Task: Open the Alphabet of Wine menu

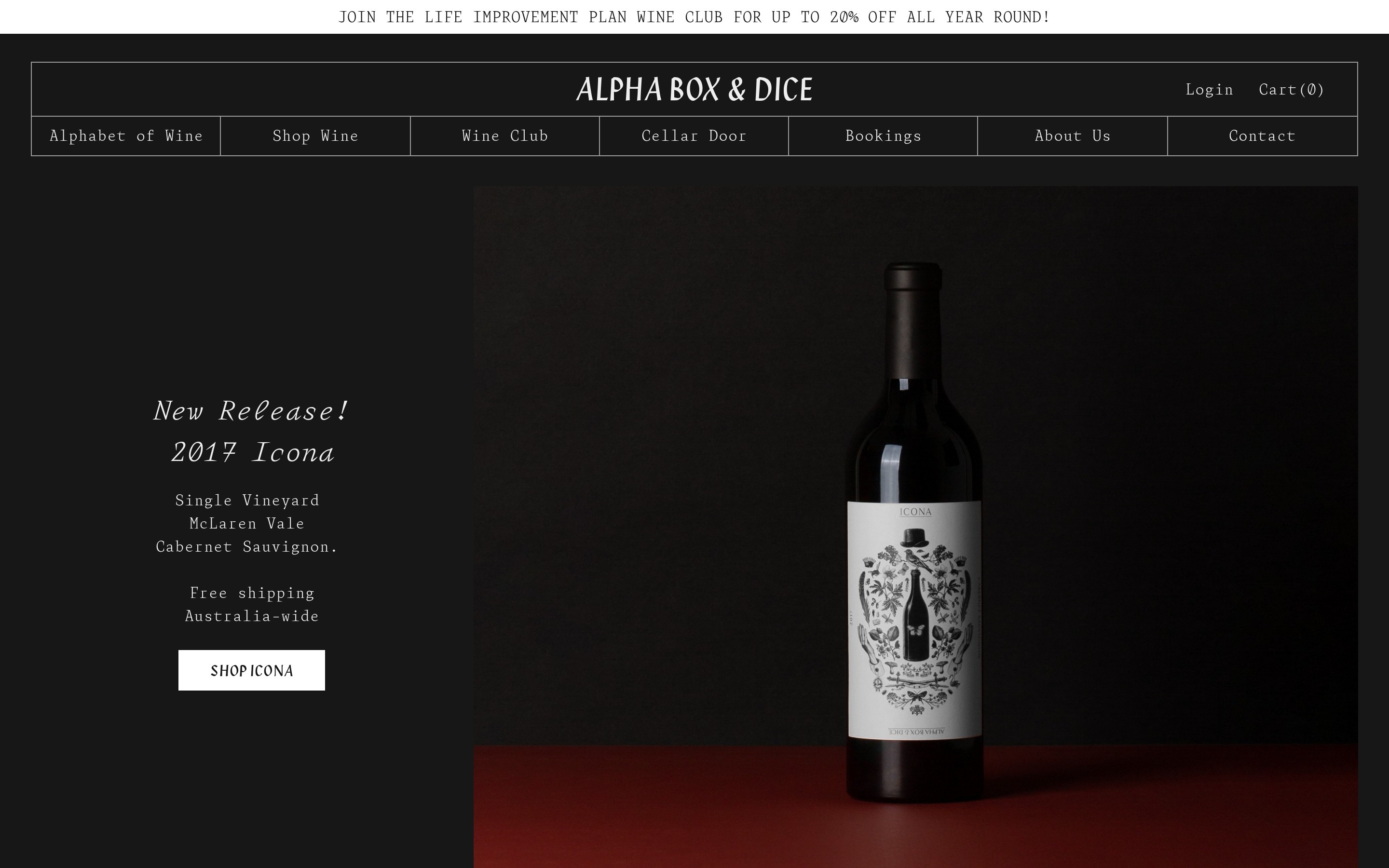Action: click(x=126, y=136)
